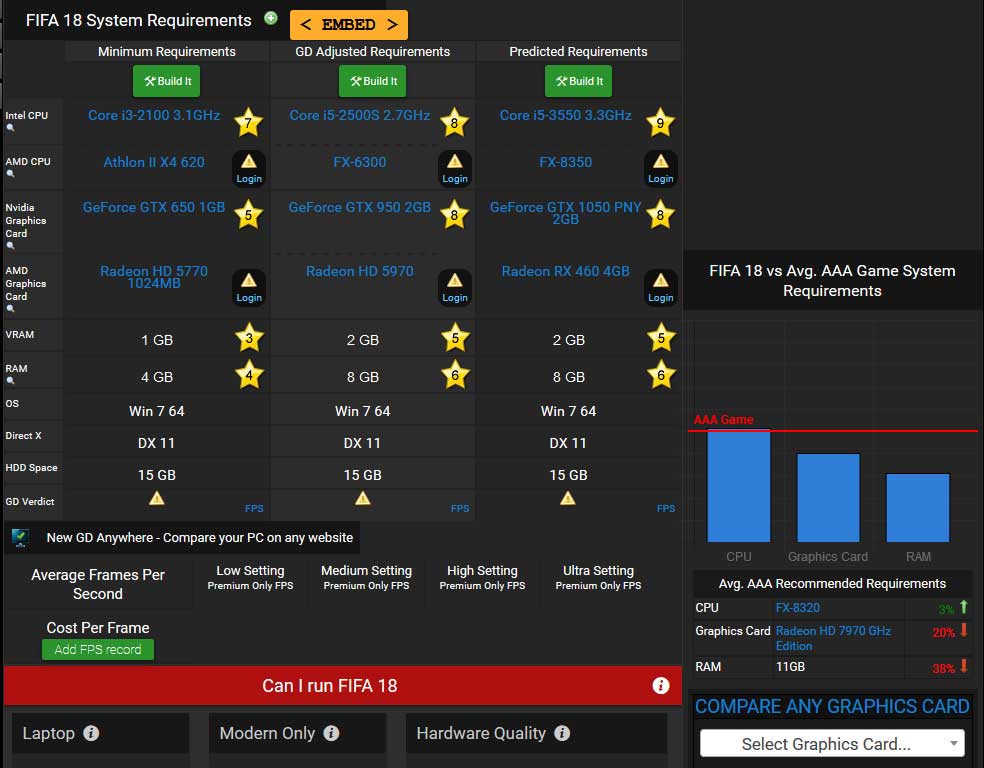This screenshot has width=984, height=768.
Task: Click GD Verdict warning icon in GD Adjusted column
Action: pyautogui.click(x=363, y=498)
